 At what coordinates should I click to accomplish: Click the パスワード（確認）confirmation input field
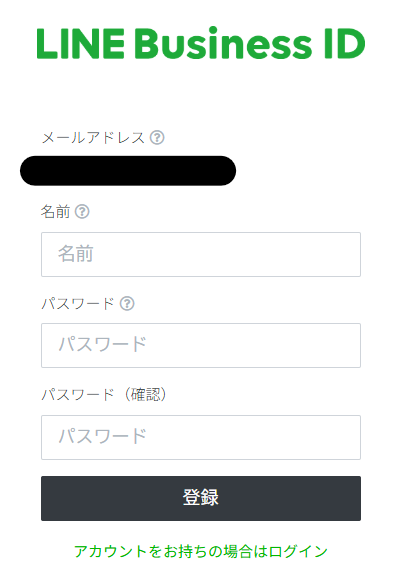click(201, 437)
